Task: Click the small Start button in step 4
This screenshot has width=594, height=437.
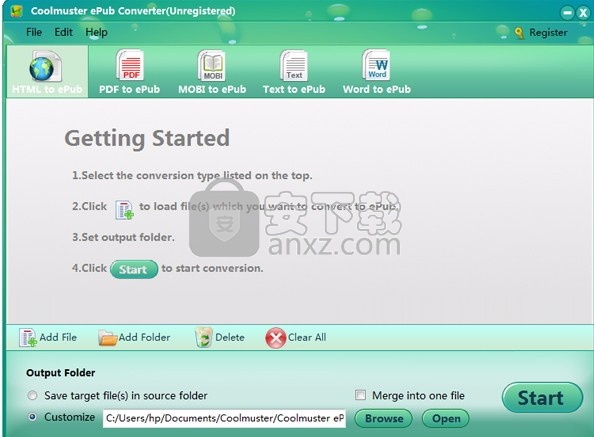Action: pyautogui.click(x=134, y=269)
